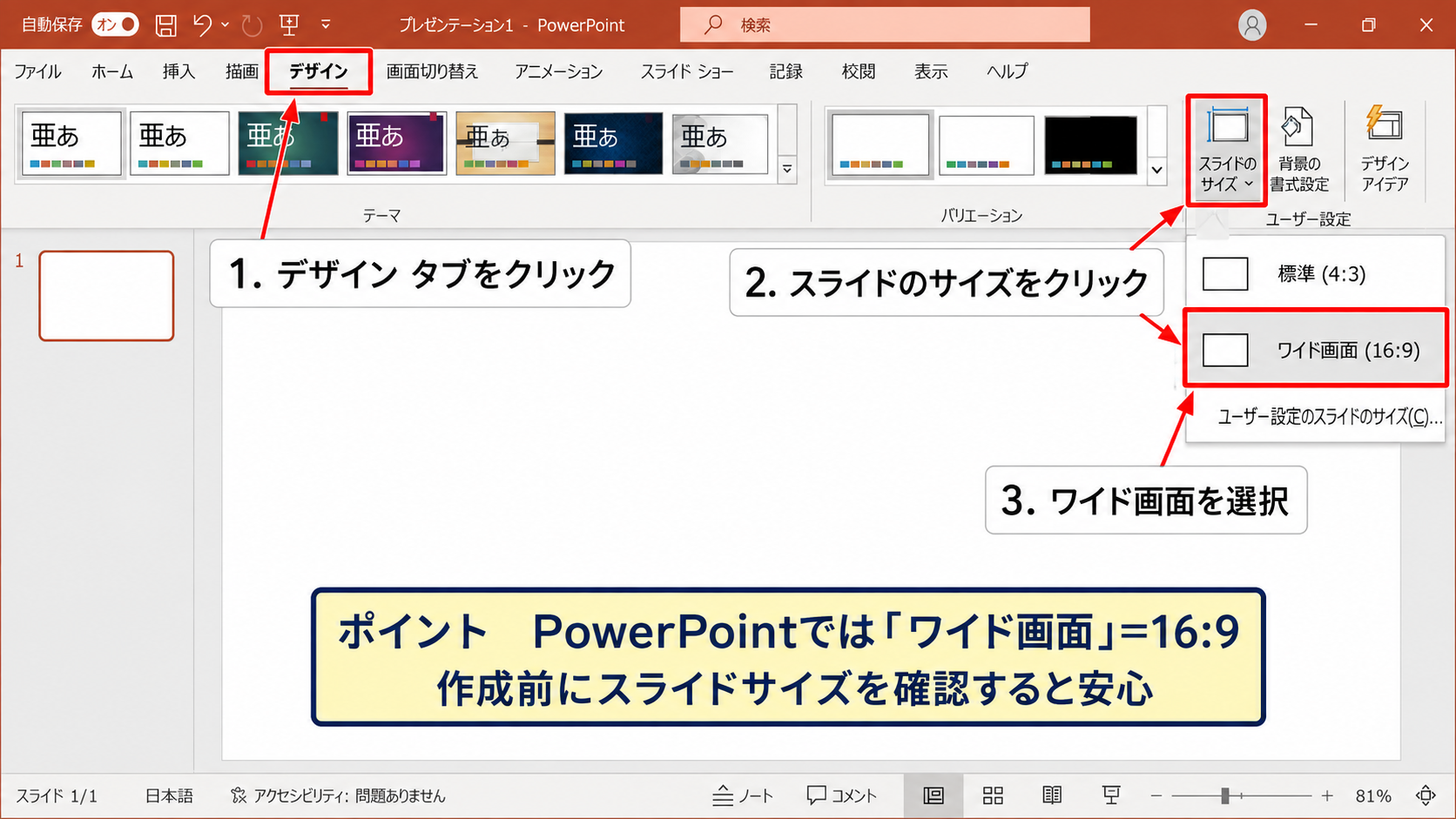Click 日本語 language in status bar
The image size is (1456, 819).
169,796
